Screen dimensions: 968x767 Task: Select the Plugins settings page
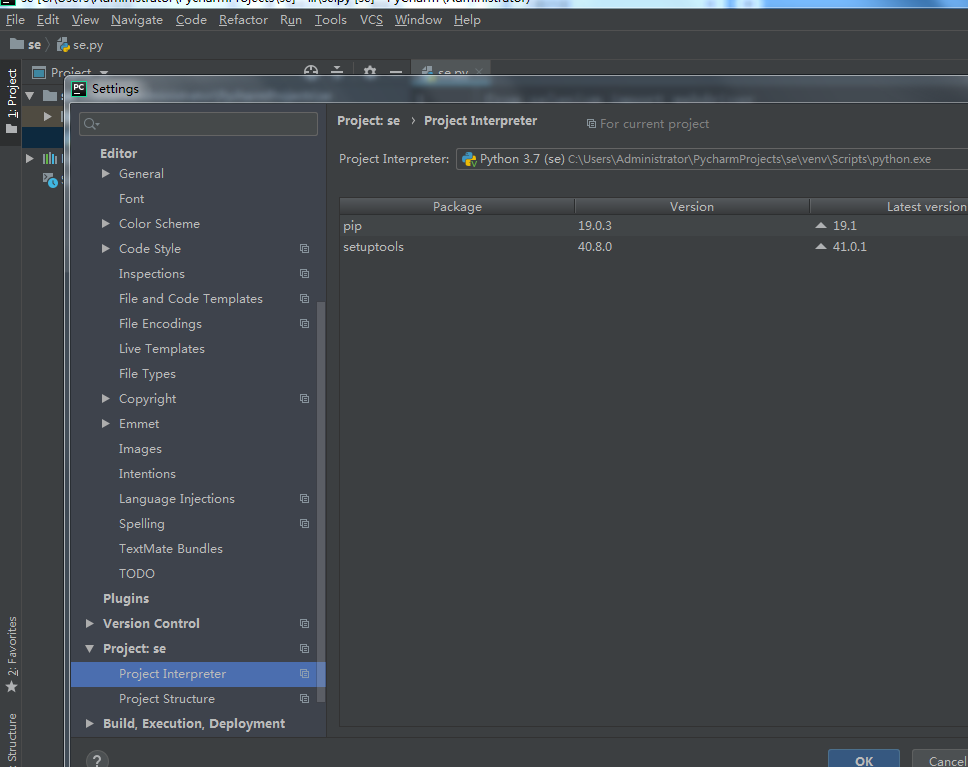click(x=126, y=598)
